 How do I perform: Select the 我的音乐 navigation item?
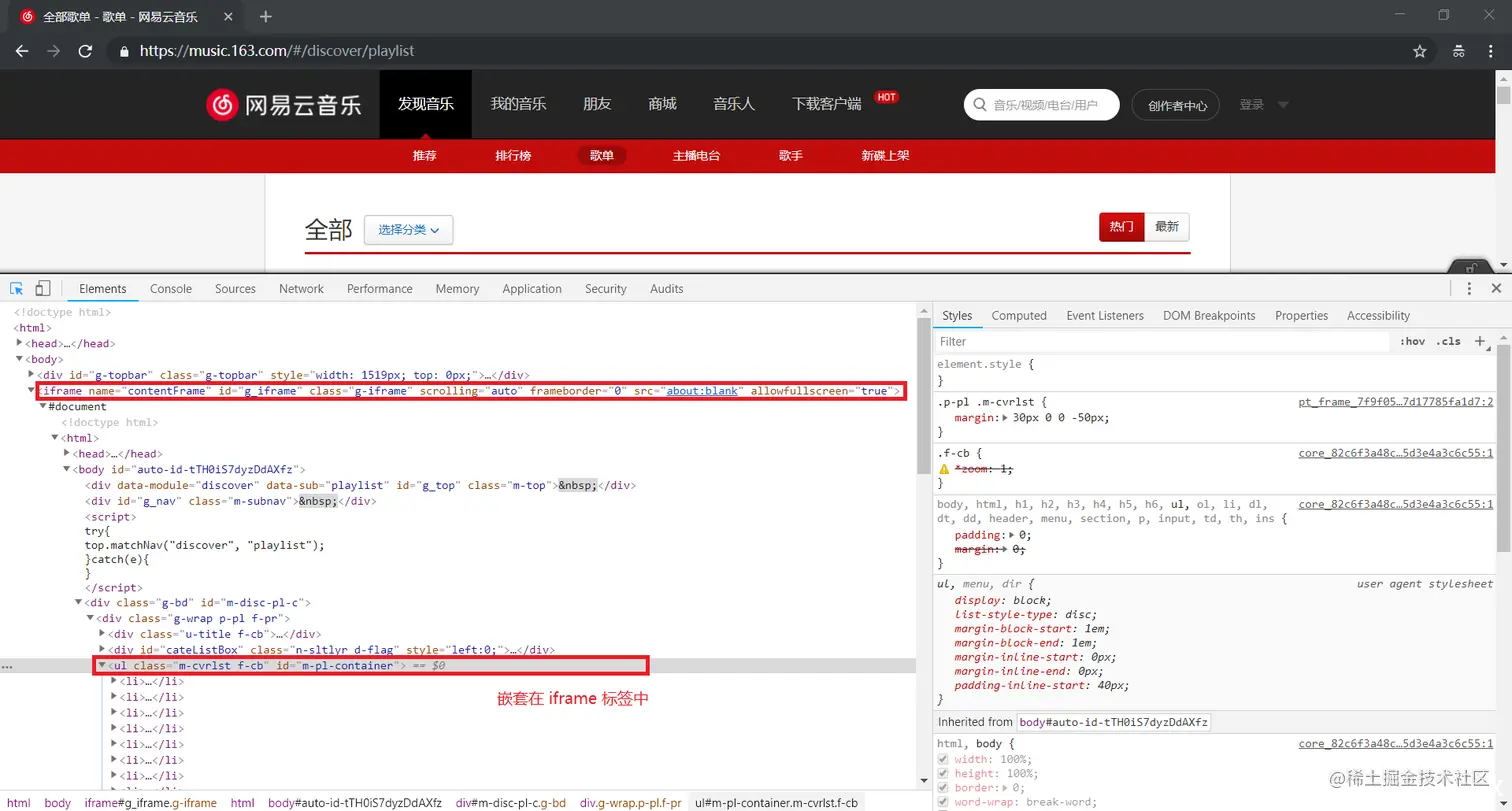[x=518, y=104]
